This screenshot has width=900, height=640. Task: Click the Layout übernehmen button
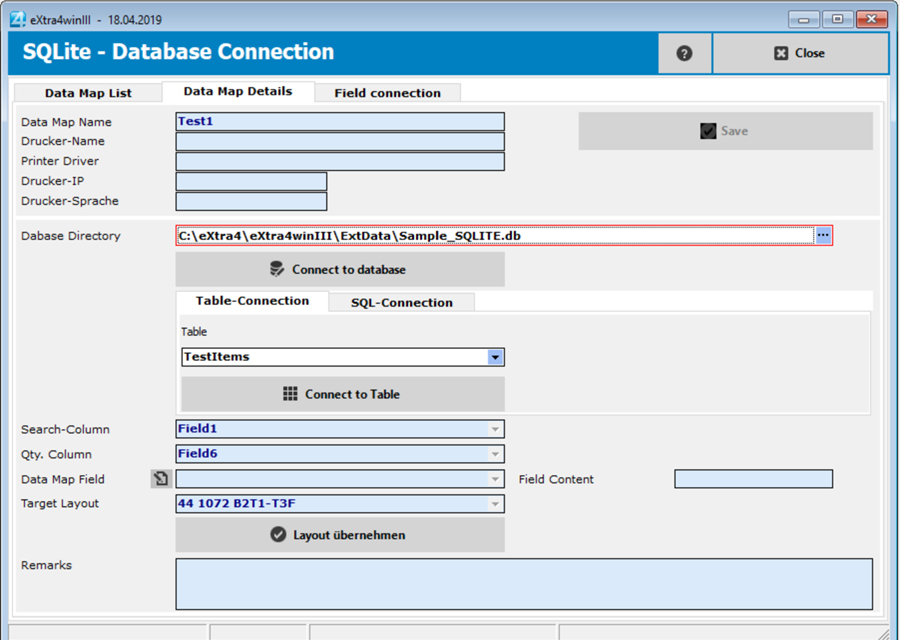[340, 535]
